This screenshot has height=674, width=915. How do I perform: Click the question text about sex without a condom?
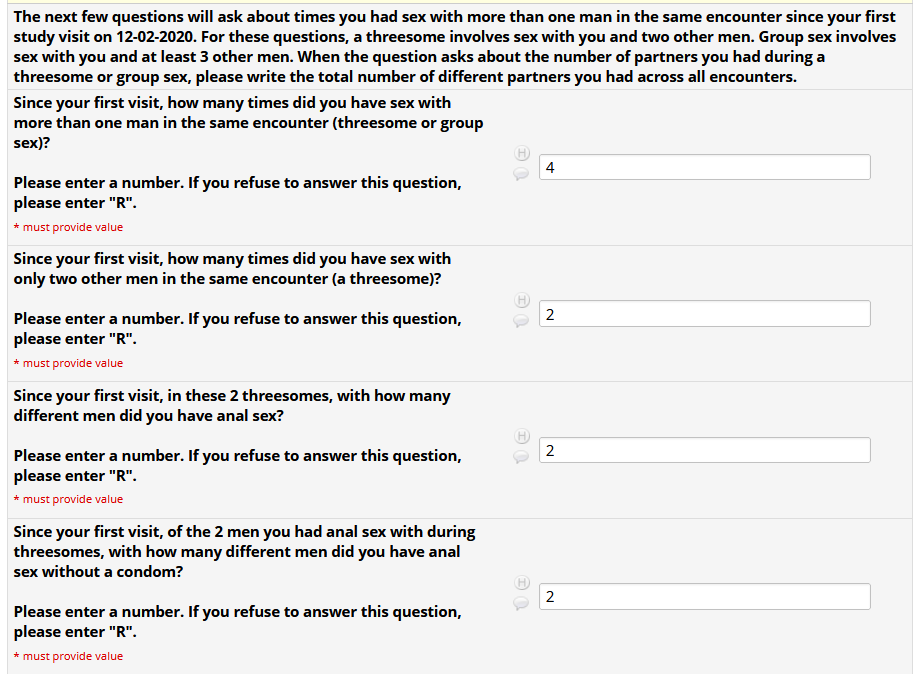(x=244, y=551)
